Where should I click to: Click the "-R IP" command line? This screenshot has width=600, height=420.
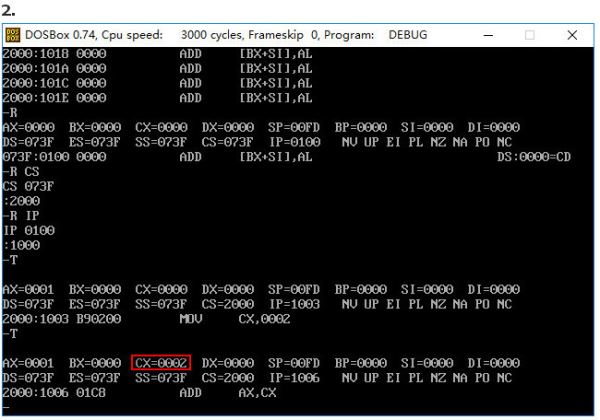click(21, 214)
